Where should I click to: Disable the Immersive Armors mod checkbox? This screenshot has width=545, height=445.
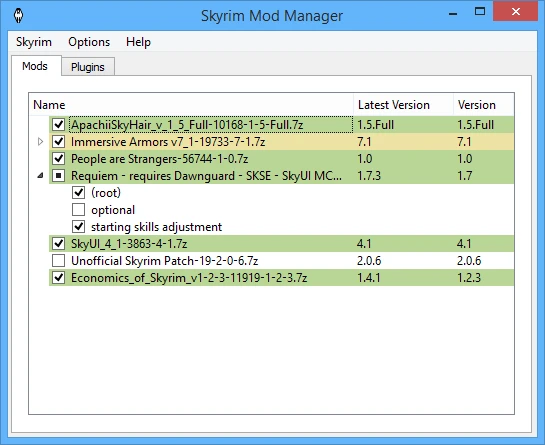pyautogui.click(x=58, y=141)
